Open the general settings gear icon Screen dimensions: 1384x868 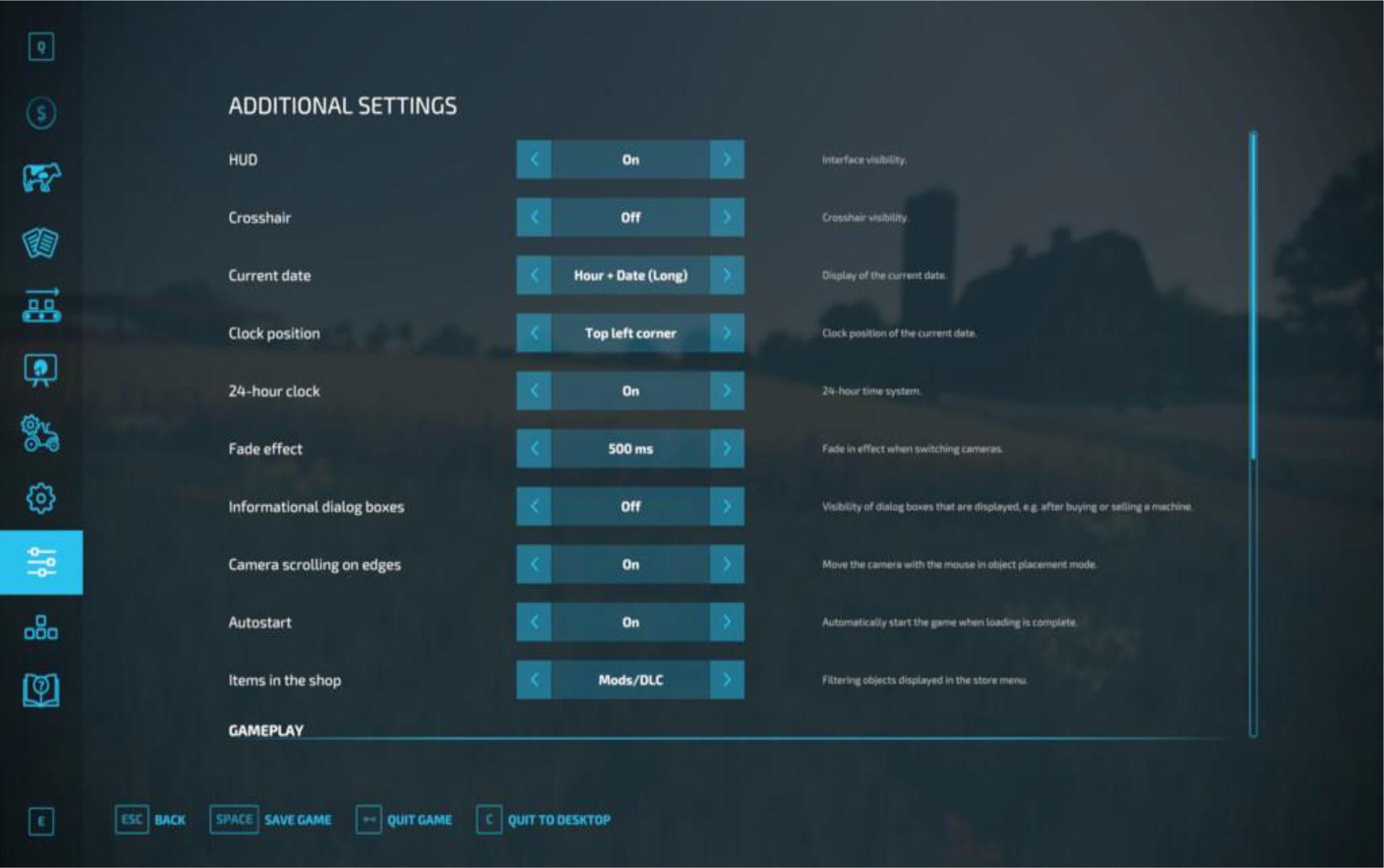coord(41,498)
